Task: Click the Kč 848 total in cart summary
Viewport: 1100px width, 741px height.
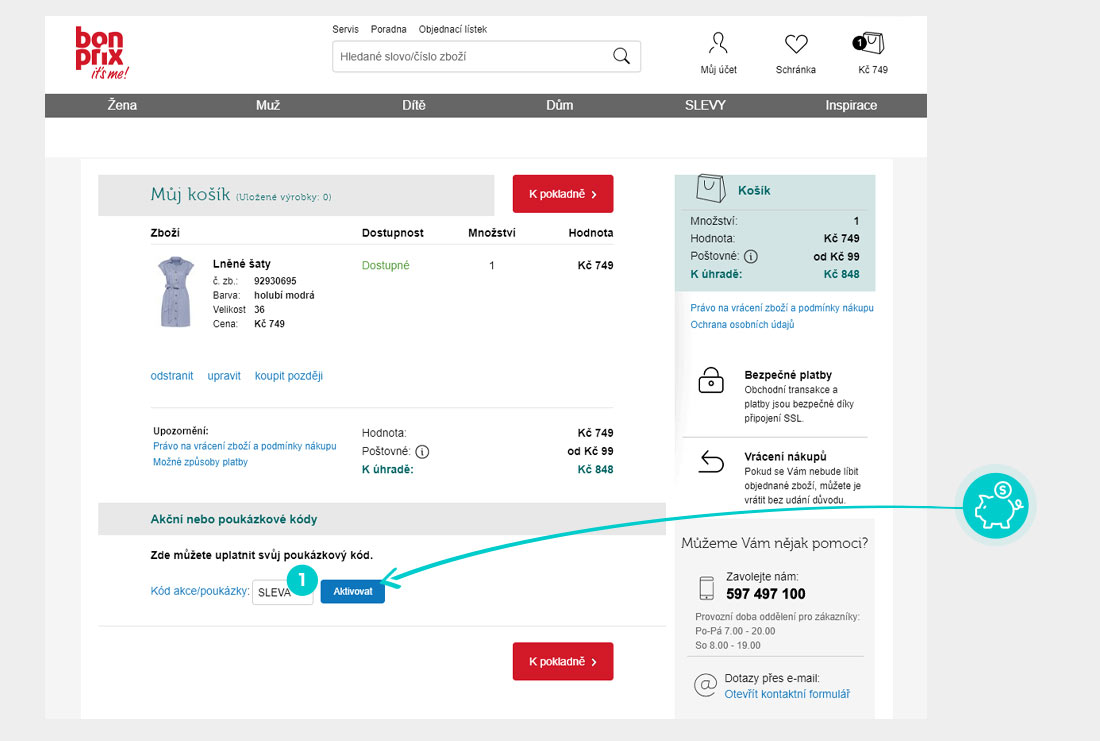Action: pos(595,469)
